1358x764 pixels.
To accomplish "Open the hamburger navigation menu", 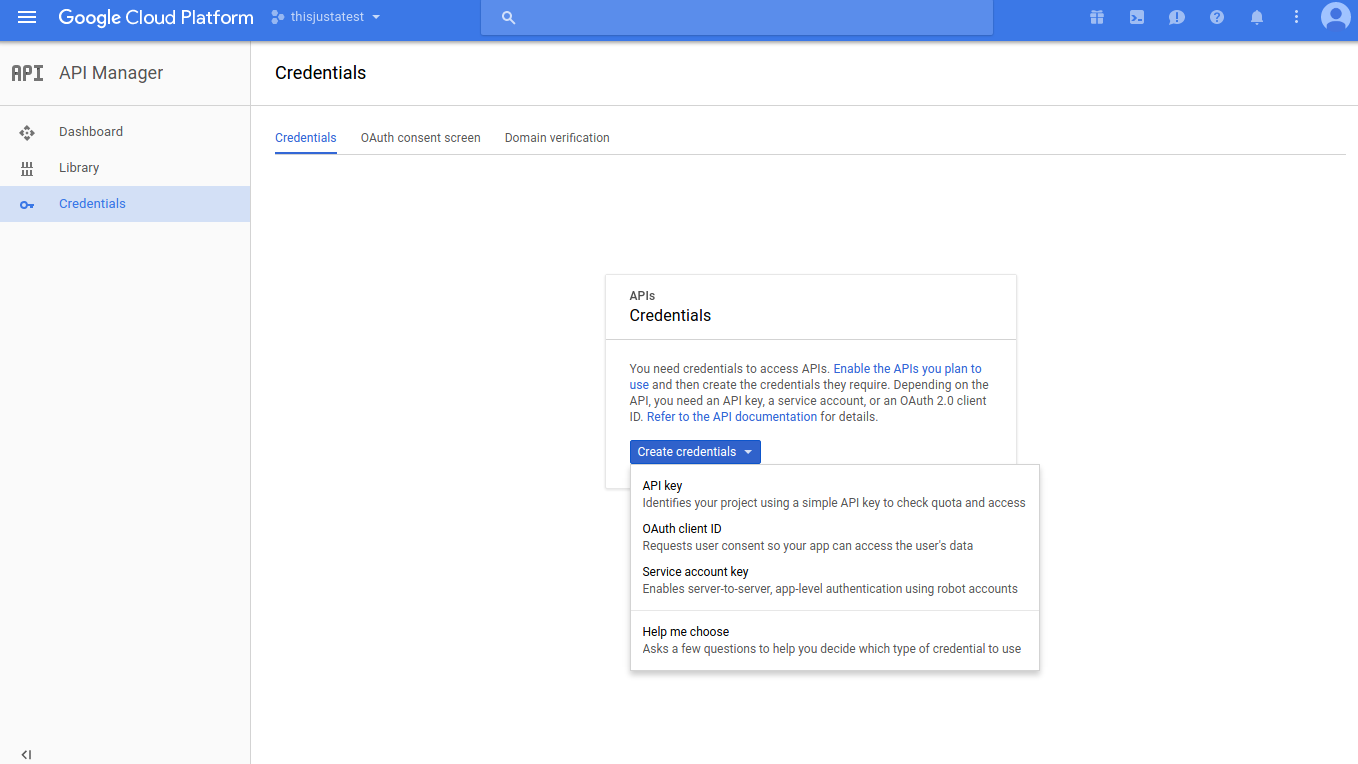I will 27,17.
